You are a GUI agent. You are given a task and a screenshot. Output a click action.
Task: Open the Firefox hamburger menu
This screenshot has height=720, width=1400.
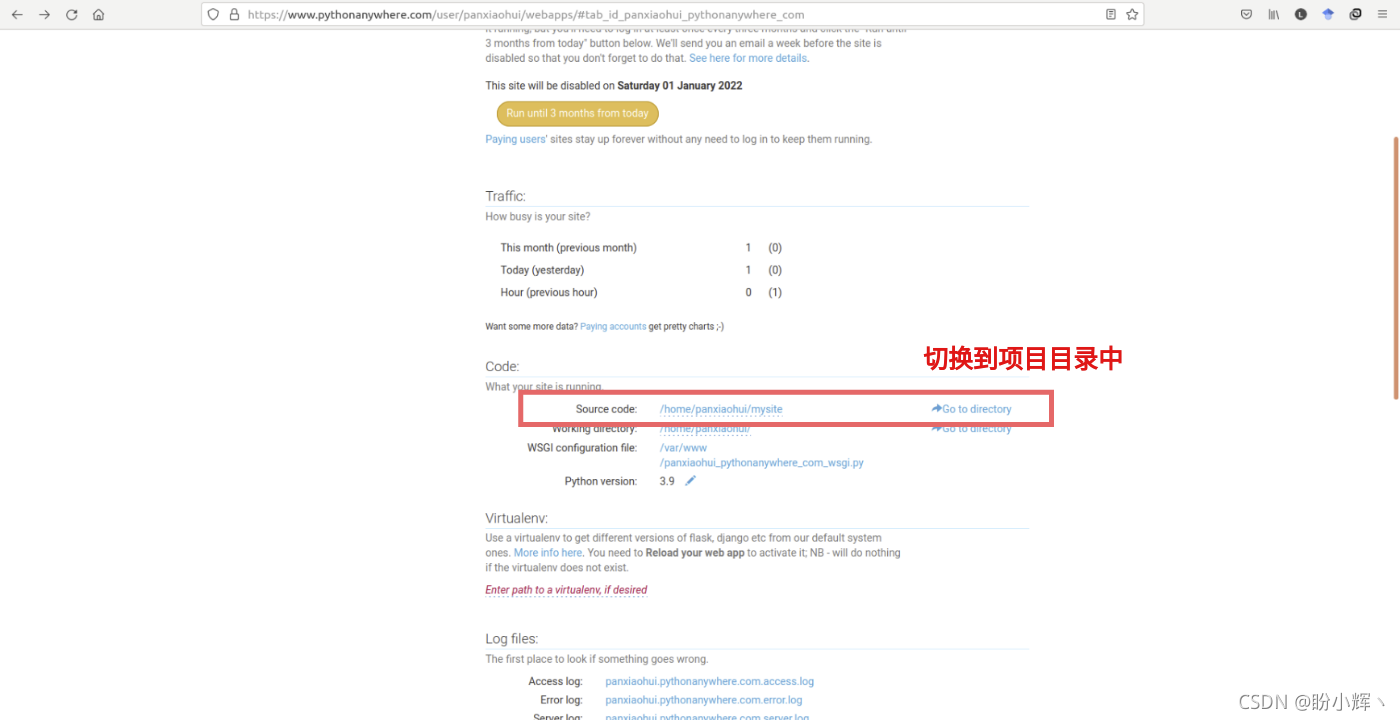(x=1383, y=15)
